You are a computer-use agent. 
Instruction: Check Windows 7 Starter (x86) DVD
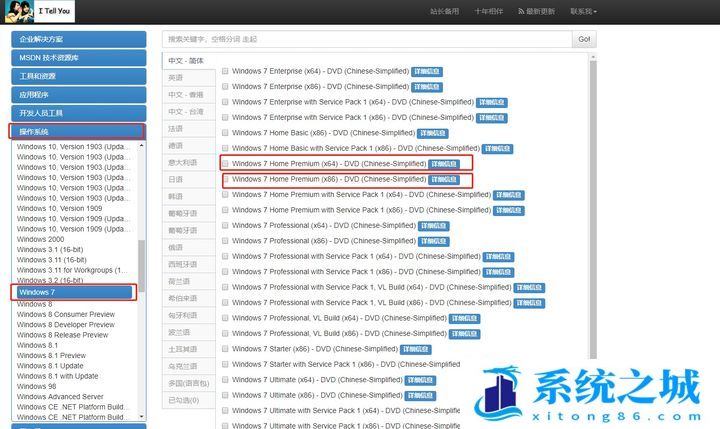tap(225, 349)
